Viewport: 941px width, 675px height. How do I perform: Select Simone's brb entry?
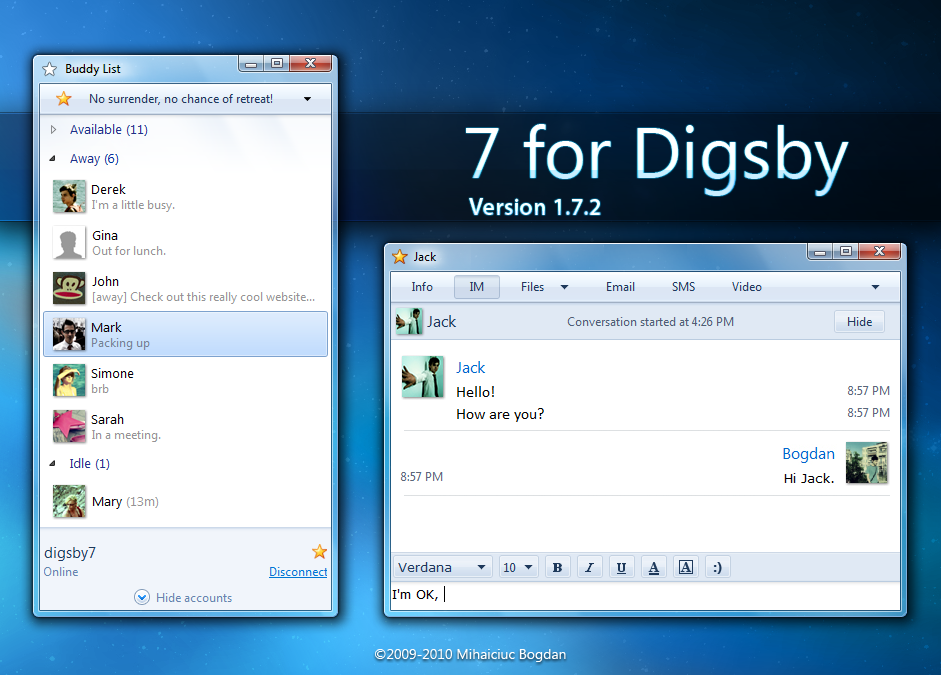[x=185, y=380]
